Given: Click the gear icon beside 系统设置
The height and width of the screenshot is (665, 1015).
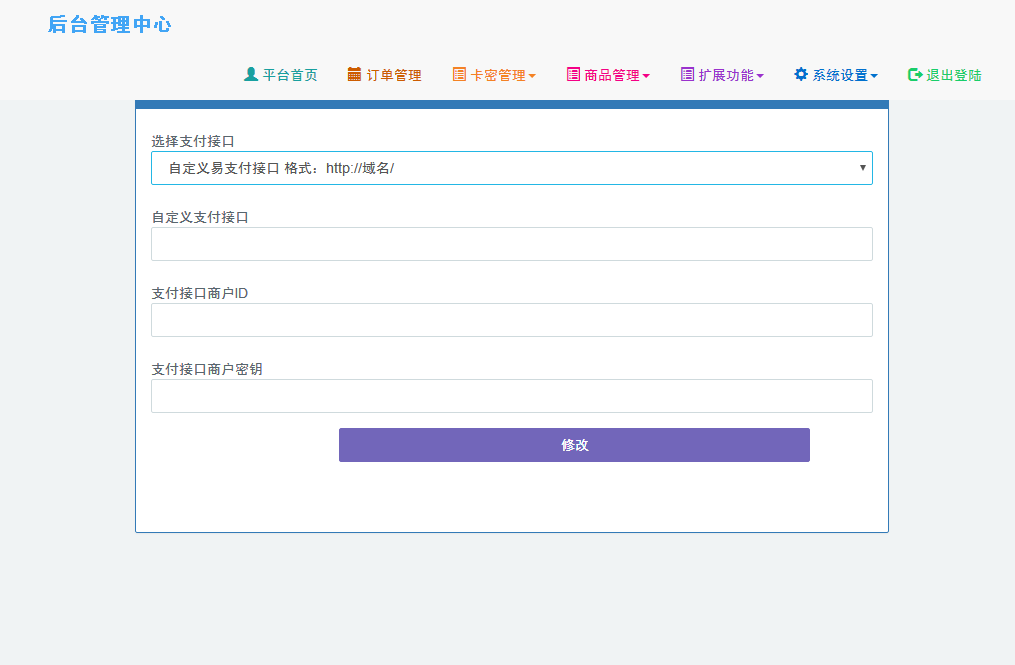Looking at the screenshot, I should pyautogui.click(x=801, y=74).
